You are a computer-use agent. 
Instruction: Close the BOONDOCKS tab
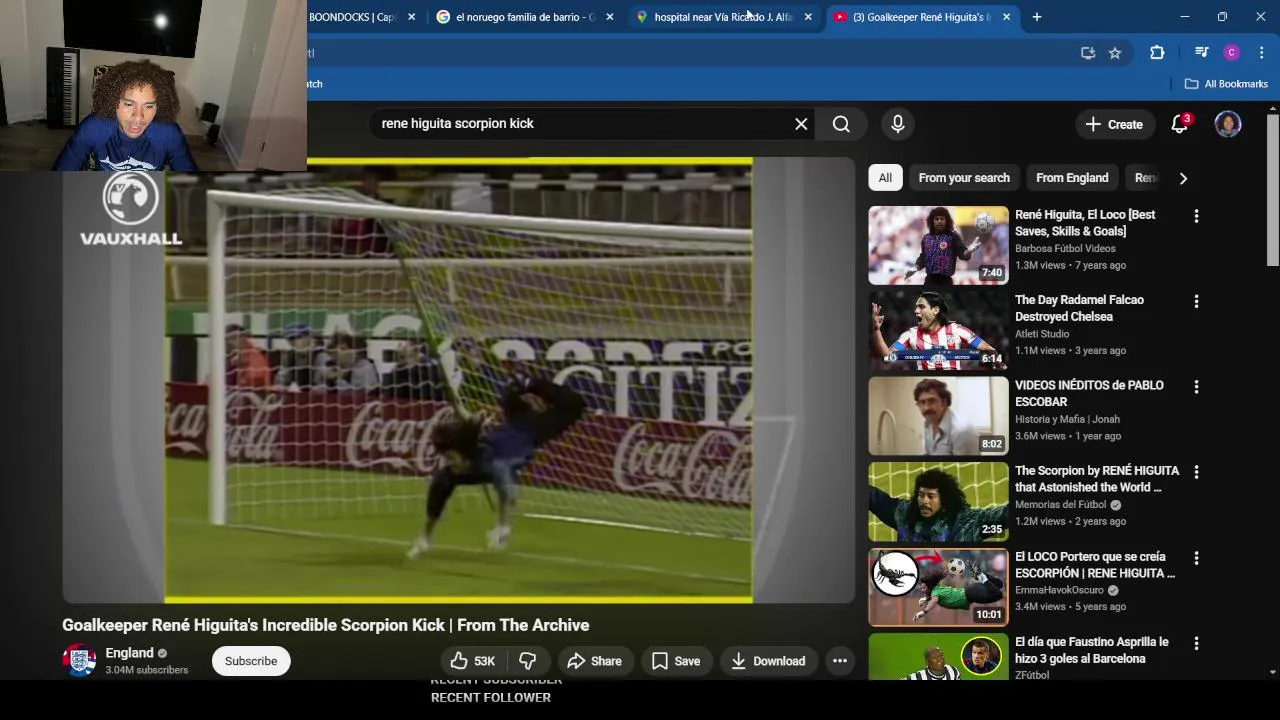[411, 17]
